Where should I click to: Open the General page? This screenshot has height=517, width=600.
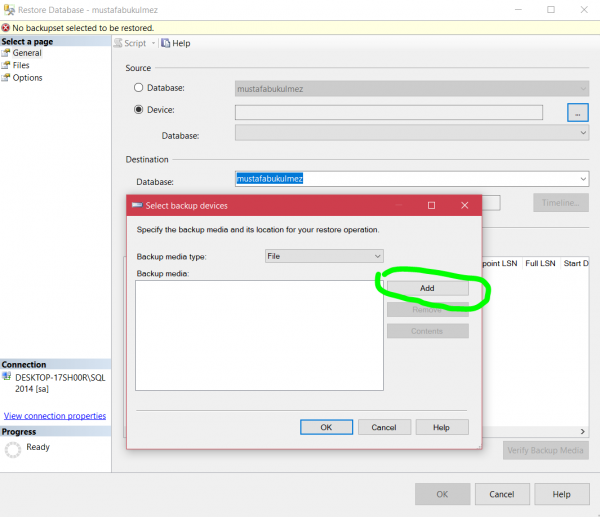pyautogui.click(x=27, y=53)
